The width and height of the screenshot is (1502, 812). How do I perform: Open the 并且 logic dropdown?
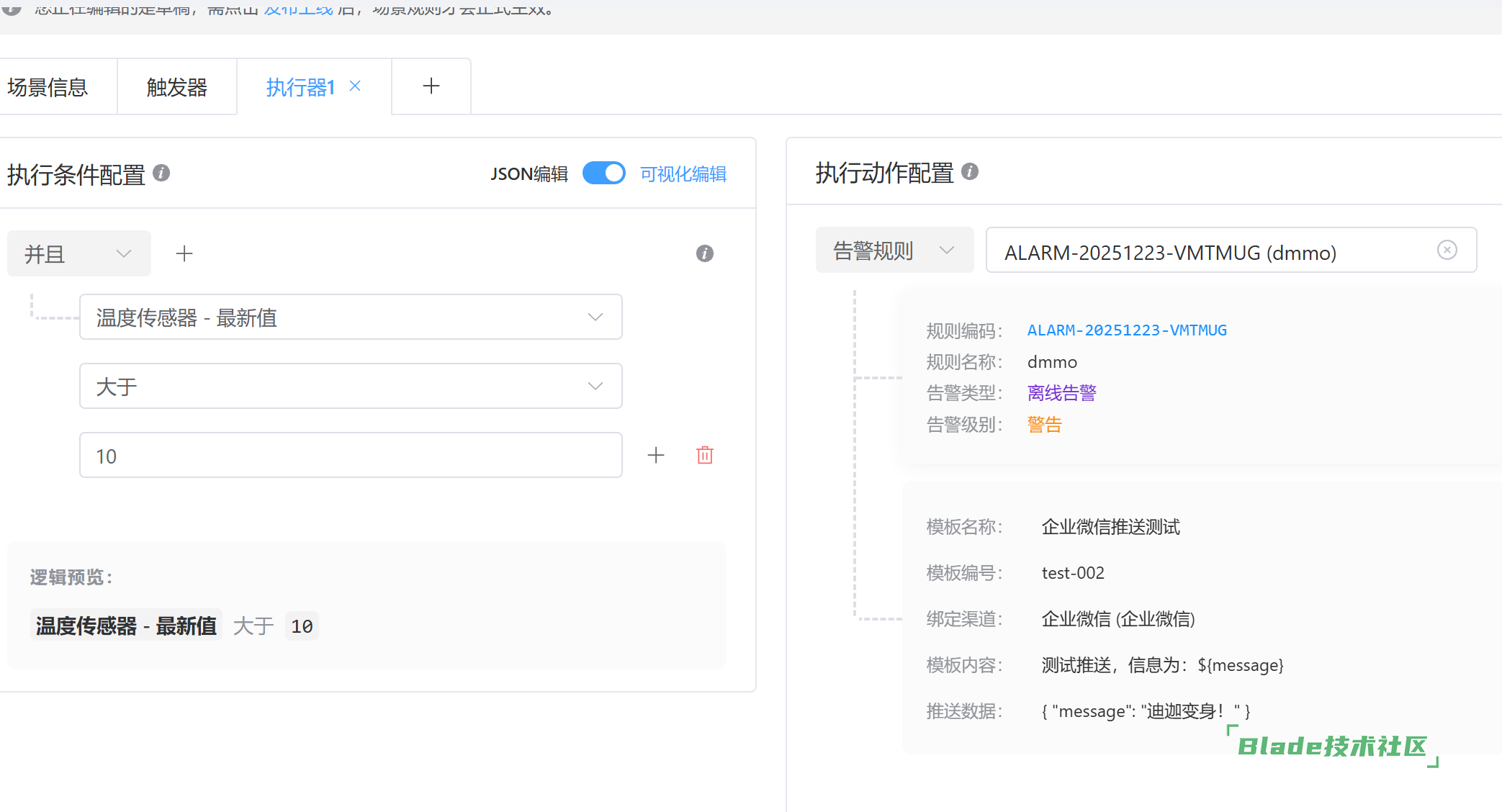(79, 253)
